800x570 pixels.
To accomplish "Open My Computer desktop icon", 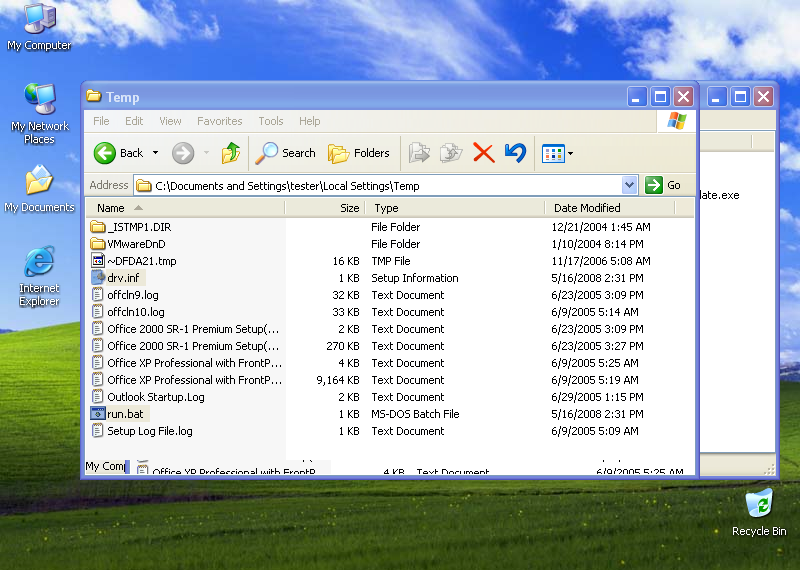I will point(39,28).
